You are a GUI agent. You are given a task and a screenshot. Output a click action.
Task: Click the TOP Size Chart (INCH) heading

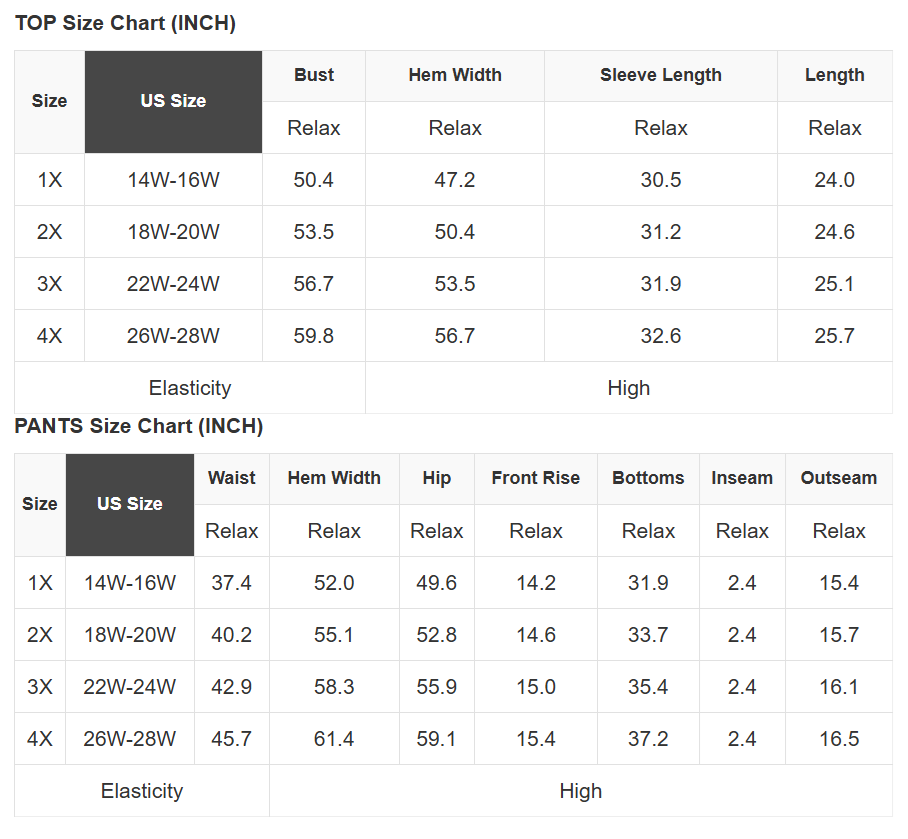[x=125, y=24]
